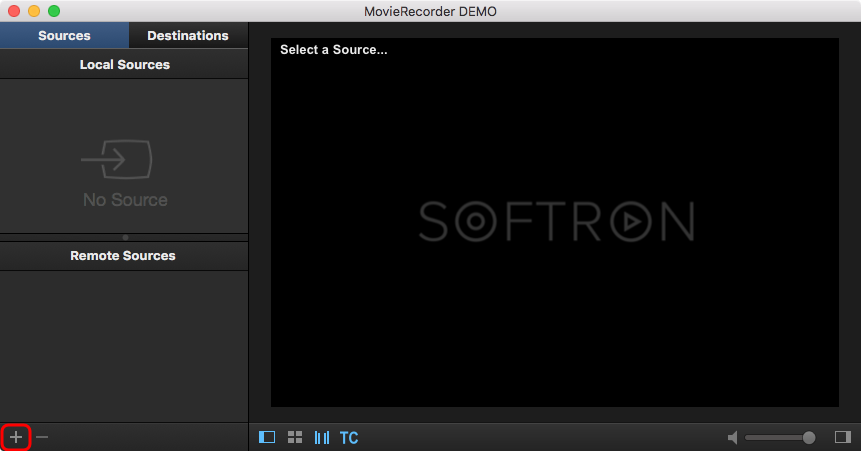The image size is (861, 451).
Task: Mute audio with the speaker icon
Action: [x=733, y=437]
